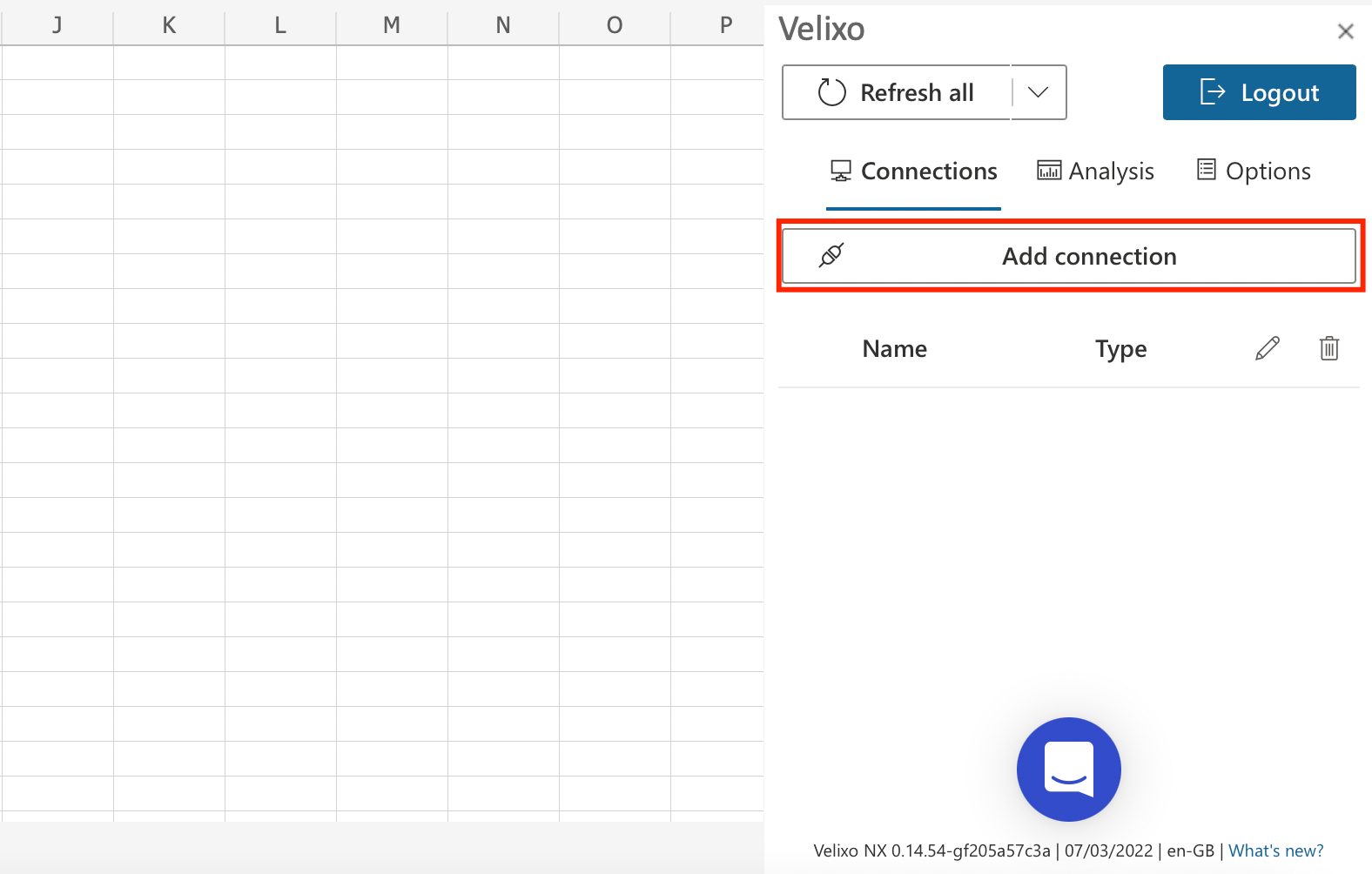Select column P header
1372x874 pixels.
pyautogui.click(x=717, y=24)
